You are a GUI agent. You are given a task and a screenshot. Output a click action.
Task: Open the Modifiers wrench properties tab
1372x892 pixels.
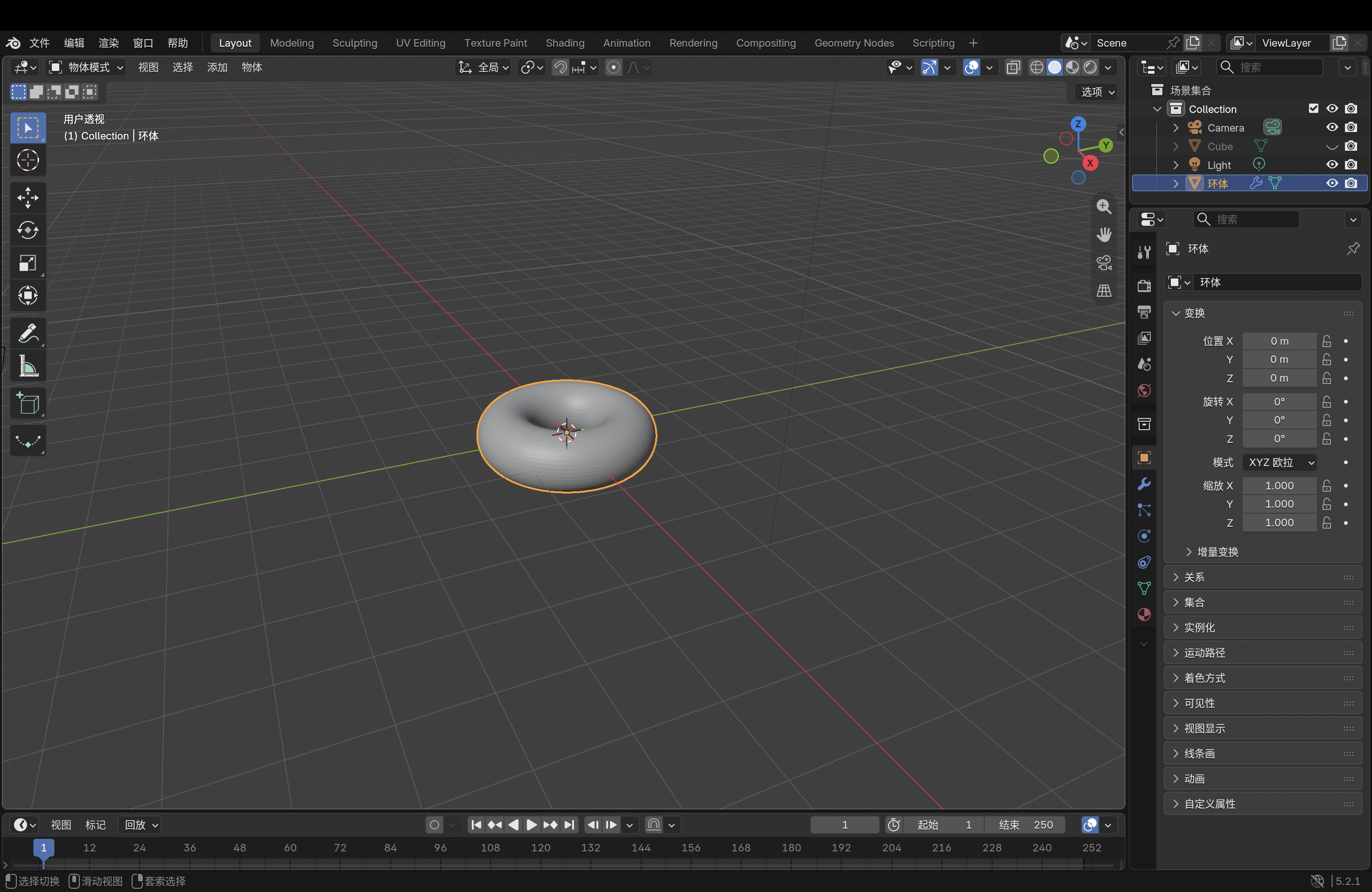[x=1144, y=484]
